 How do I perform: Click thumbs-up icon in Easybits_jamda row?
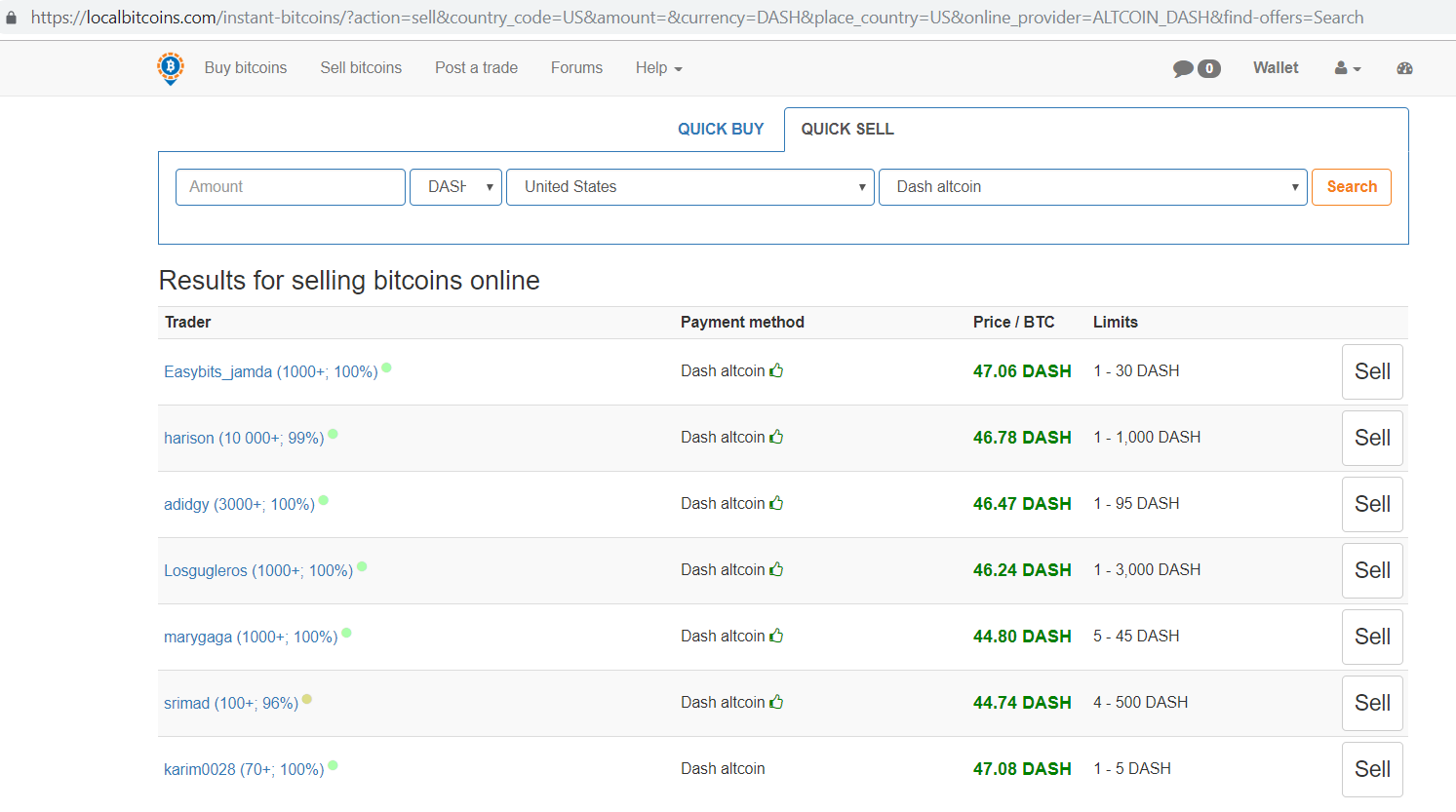776,370
